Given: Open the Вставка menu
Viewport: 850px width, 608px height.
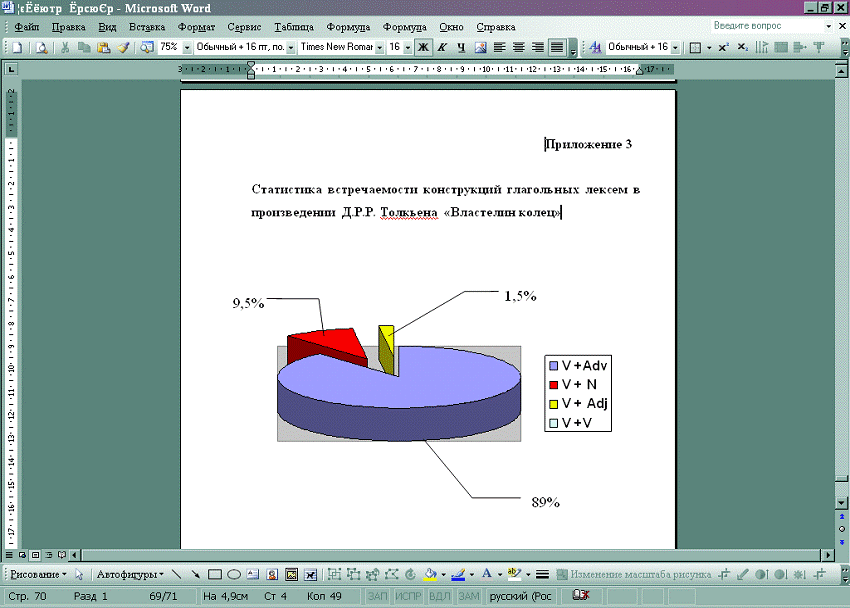Looking at the screenshot, I should [146, 27].
